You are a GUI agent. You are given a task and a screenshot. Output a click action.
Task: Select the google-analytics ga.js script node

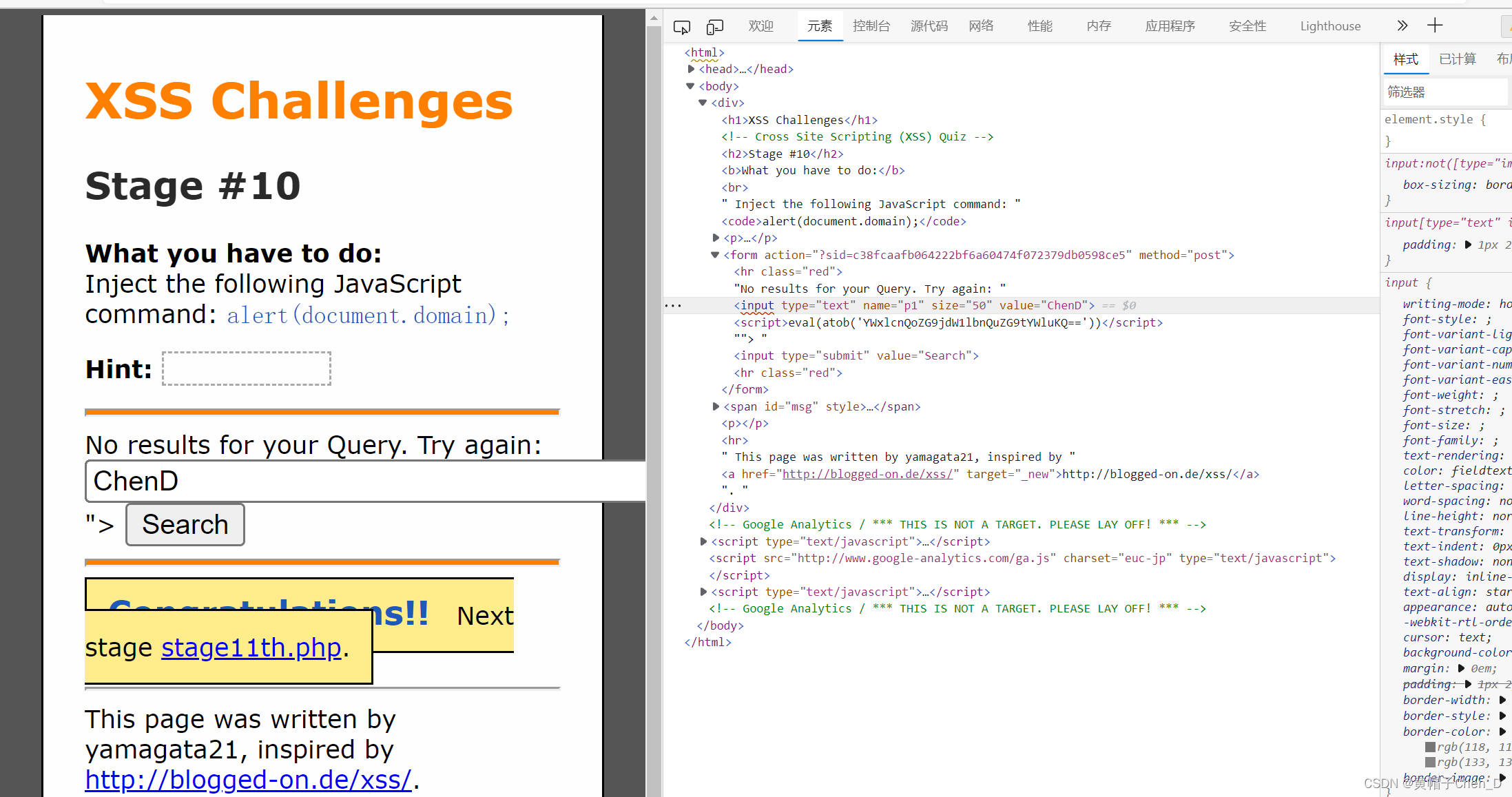pyautogui.click(x=1022, y=558)
